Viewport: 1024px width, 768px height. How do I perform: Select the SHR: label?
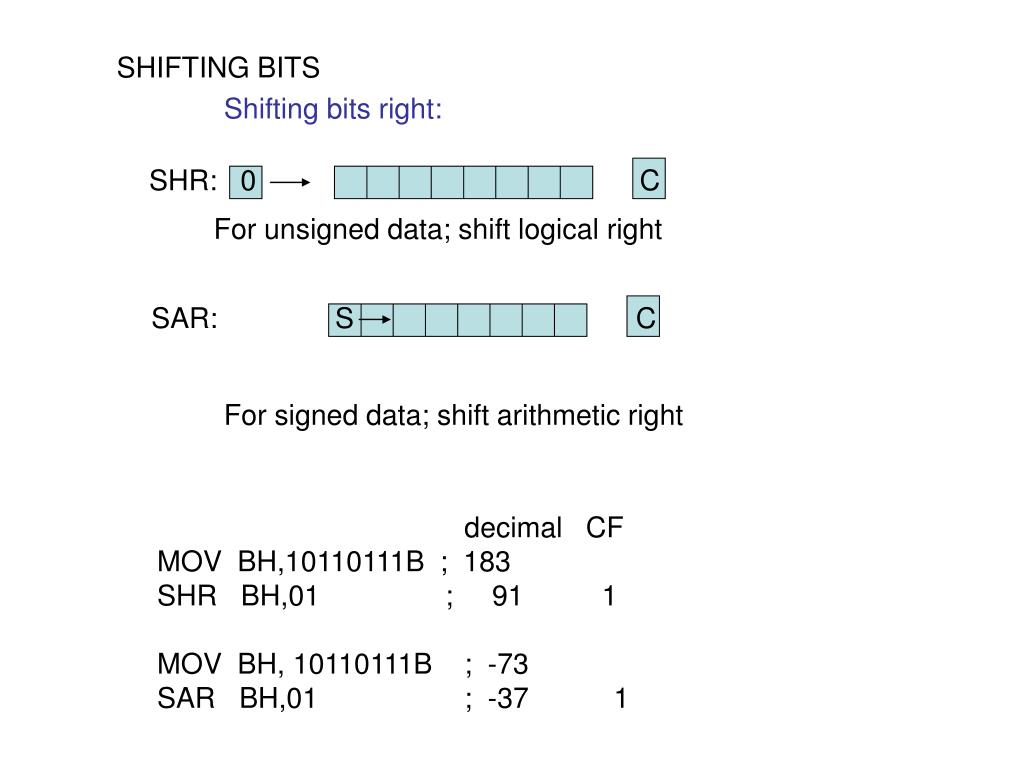point(183,181)
